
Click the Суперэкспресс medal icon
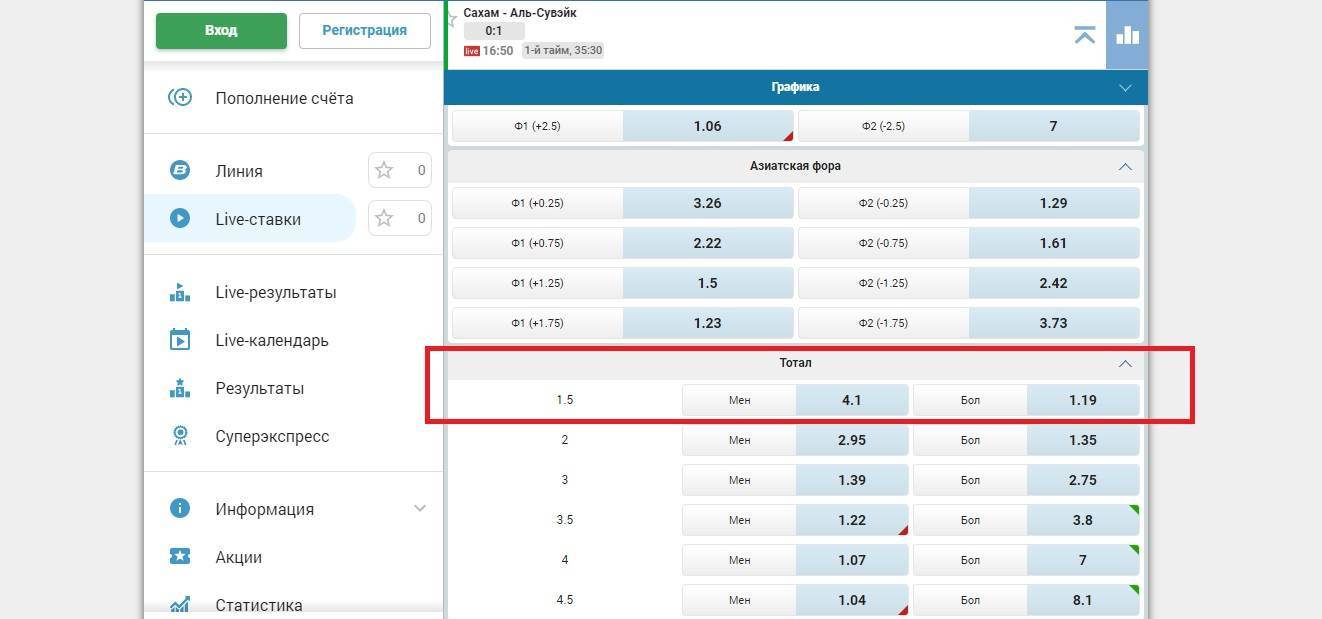180,436
